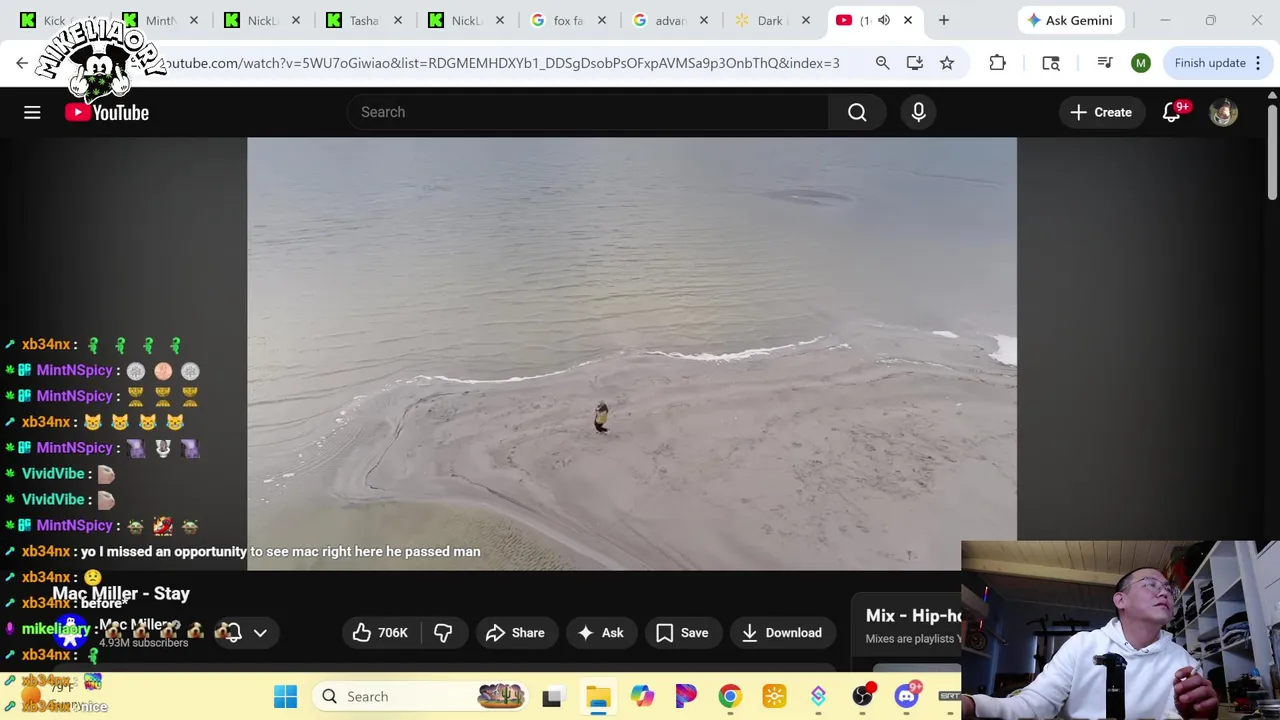The height and width of the screenshot is (720, 1280).
Task: Open Task View on the taskbar
Action: coord(552,697)
